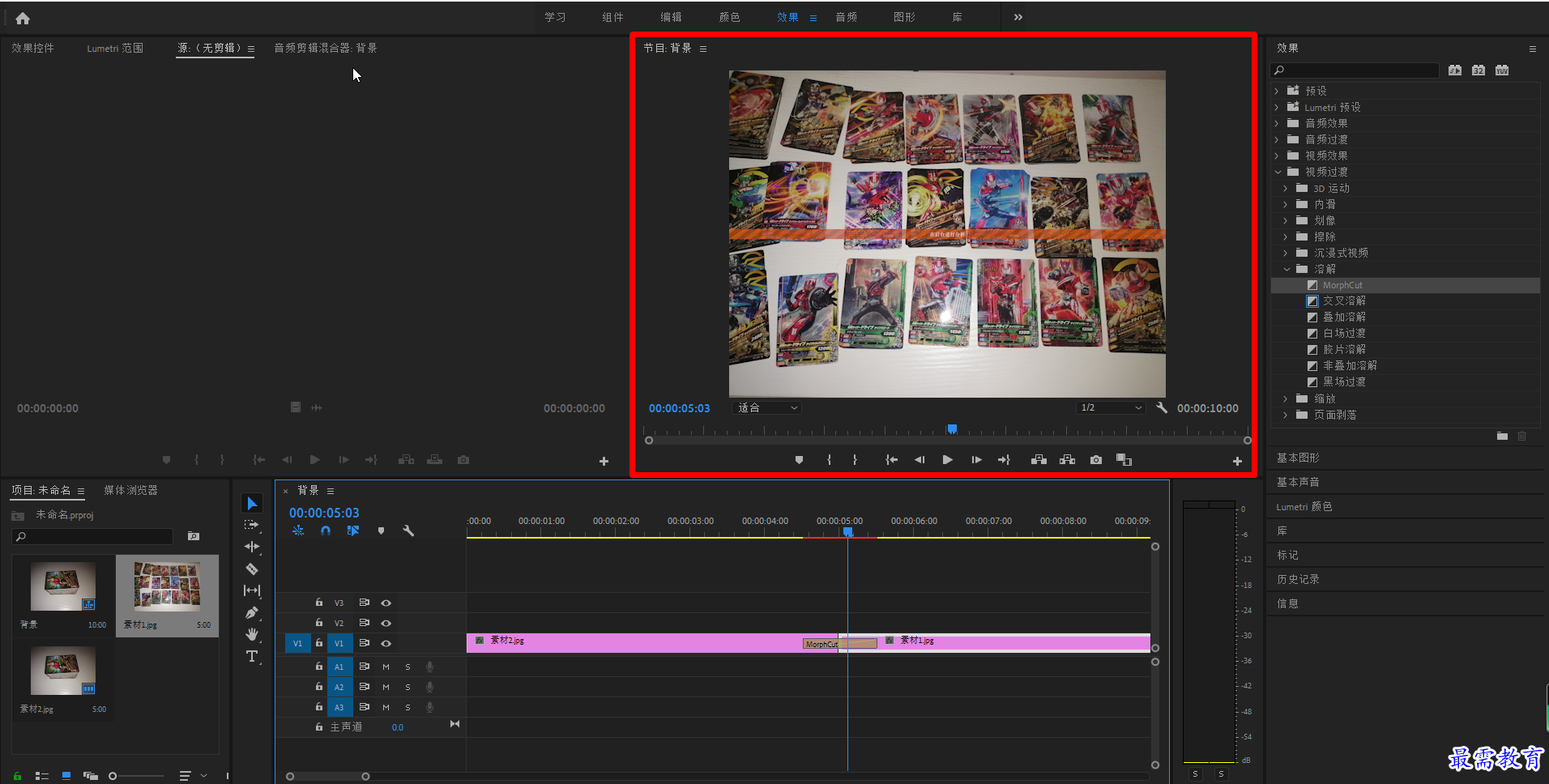
Task: Add marker in program monitor
Action: pyautogui.click(x=799, y=460)
